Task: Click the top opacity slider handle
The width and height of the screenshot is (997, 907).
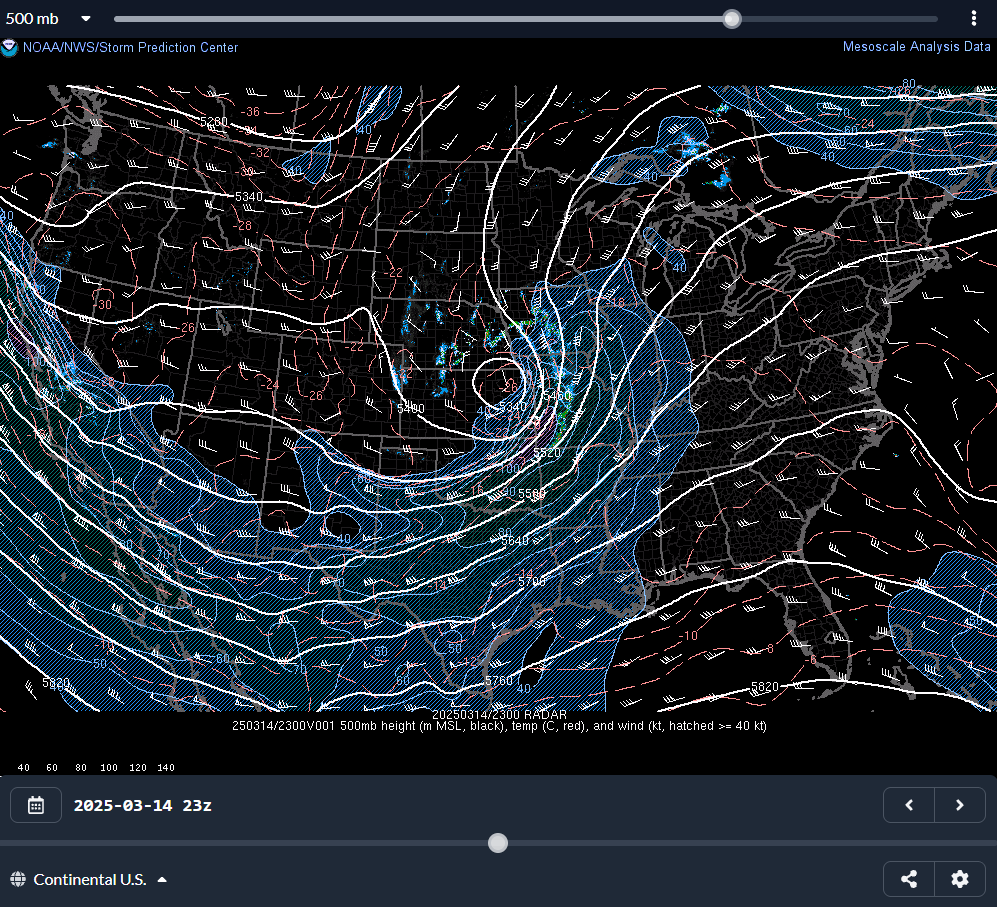Action: [x=732, y=19]
